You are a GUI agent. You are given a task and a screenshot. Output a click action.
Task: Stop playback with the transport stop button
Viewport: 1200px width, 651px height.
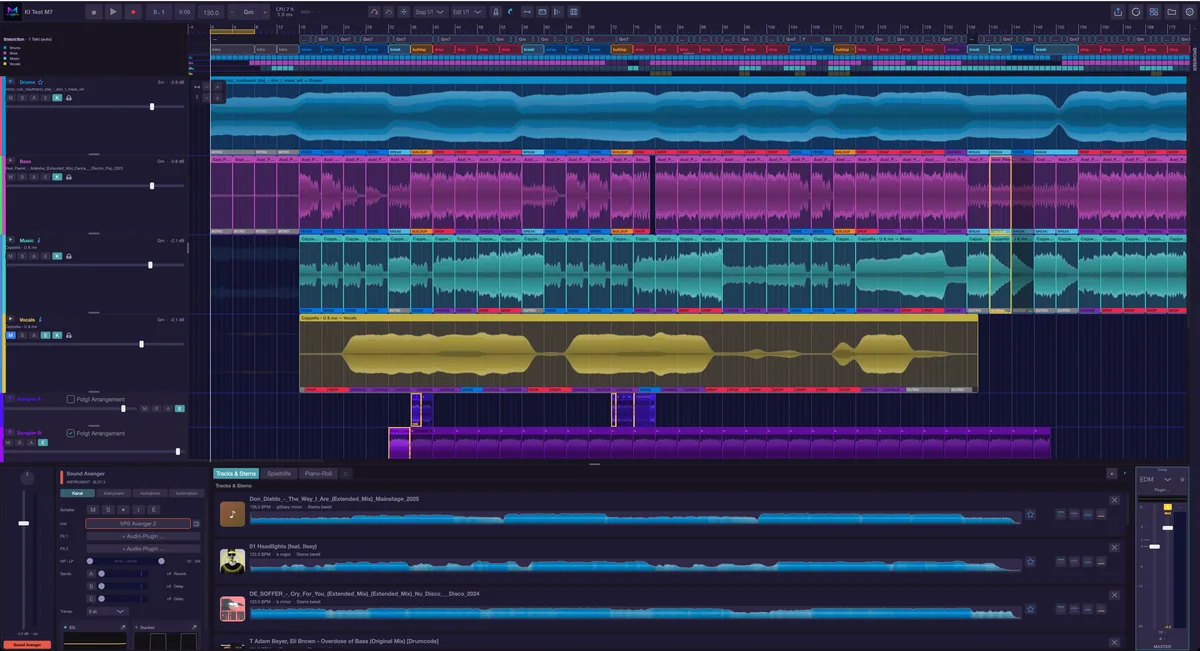point(93,12)
